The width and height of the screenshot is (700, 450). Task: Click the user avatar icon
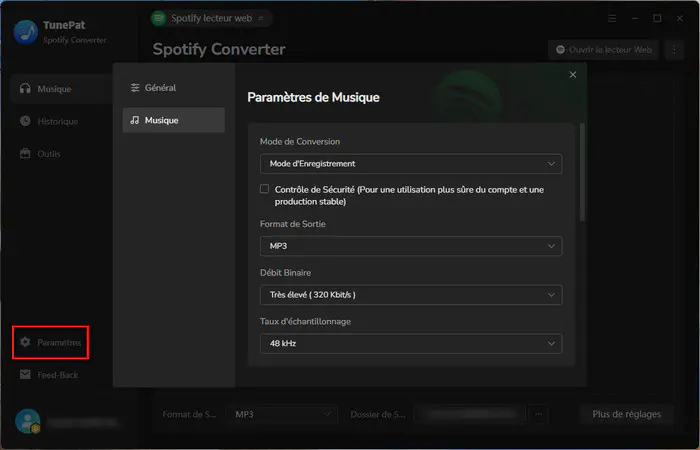[27, 421]
